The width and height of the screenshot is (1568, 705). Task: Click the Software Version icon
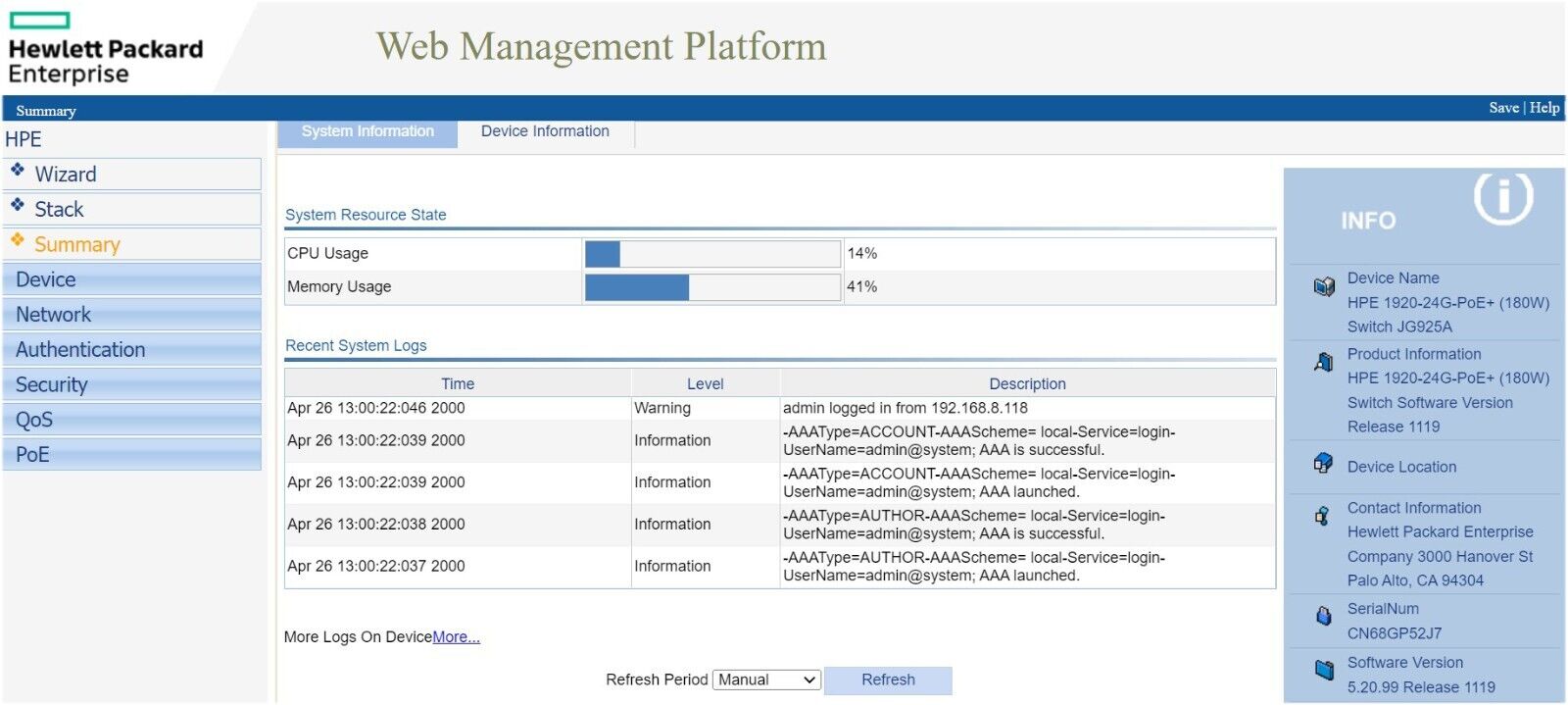[1324, 670]
